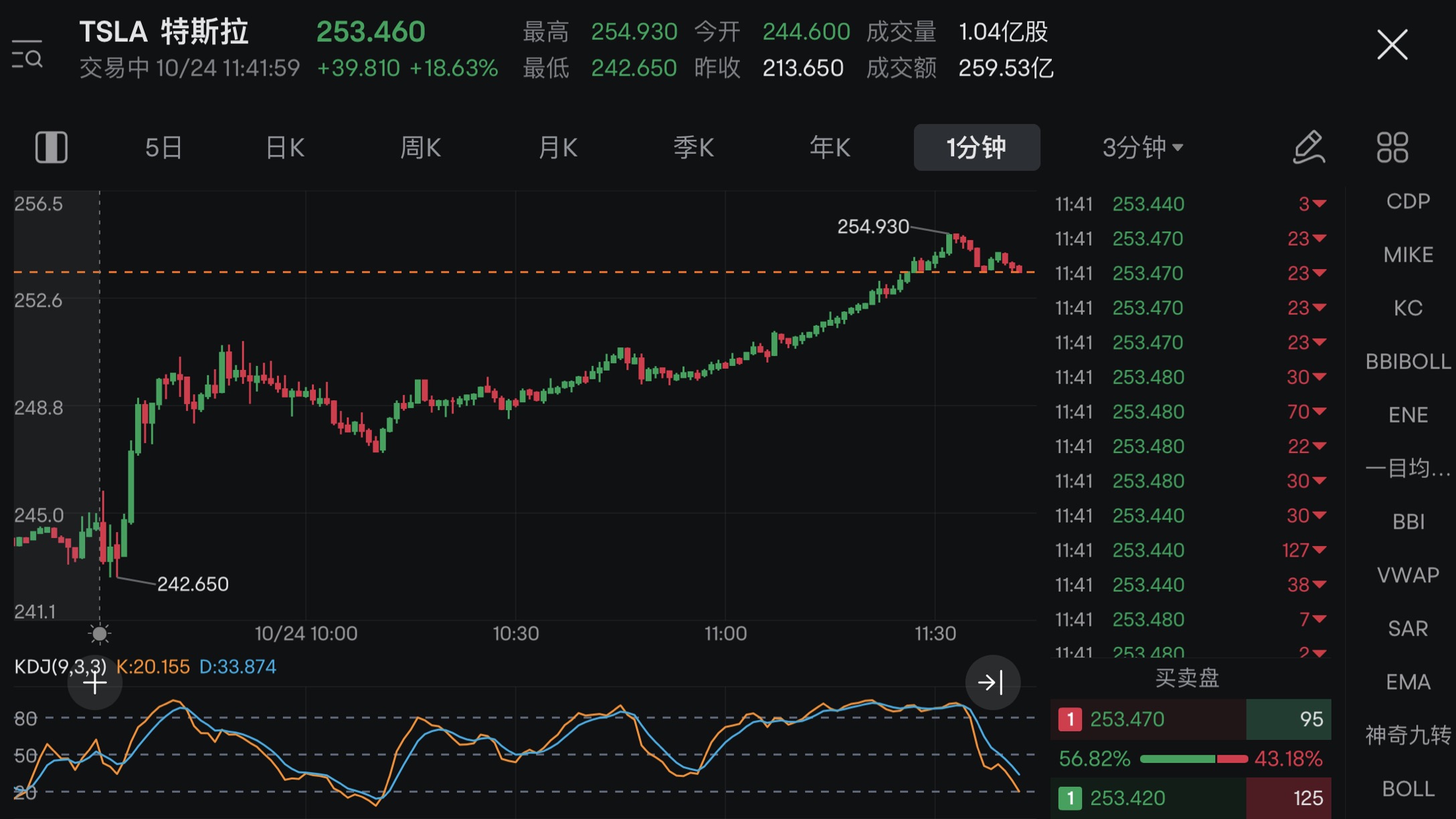Select the KC indicator

click(x=1408, y=308)
